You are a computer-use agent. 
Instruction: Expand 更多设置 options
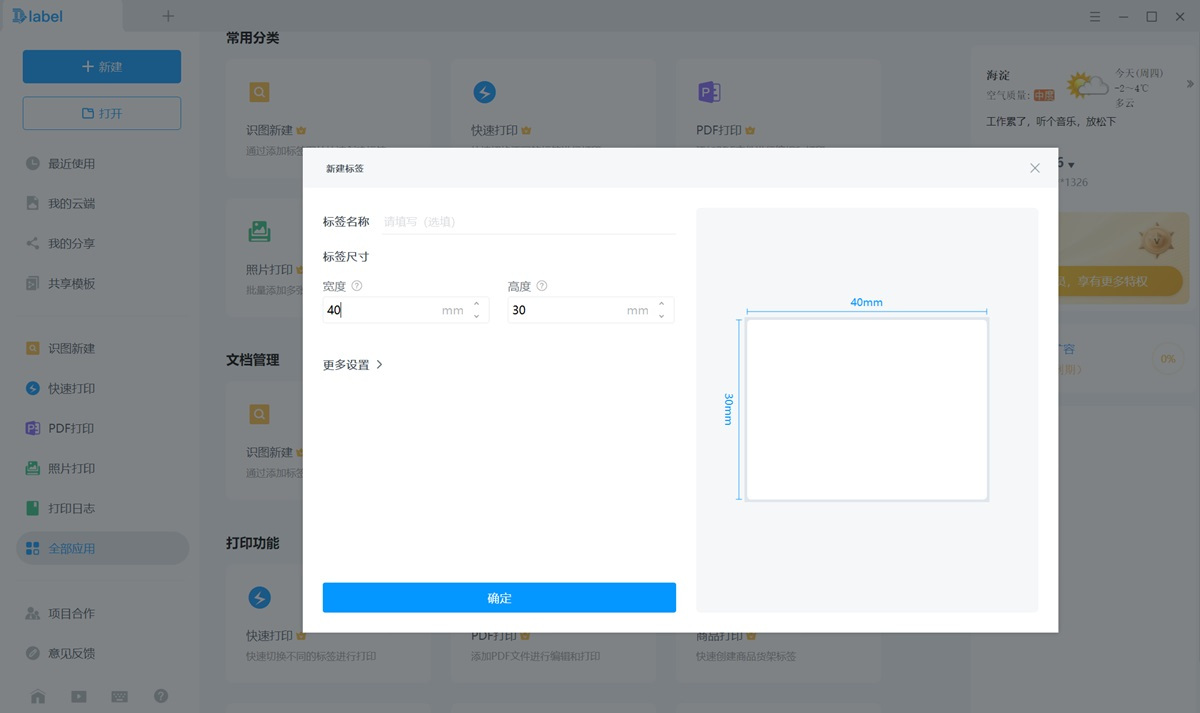353,365
